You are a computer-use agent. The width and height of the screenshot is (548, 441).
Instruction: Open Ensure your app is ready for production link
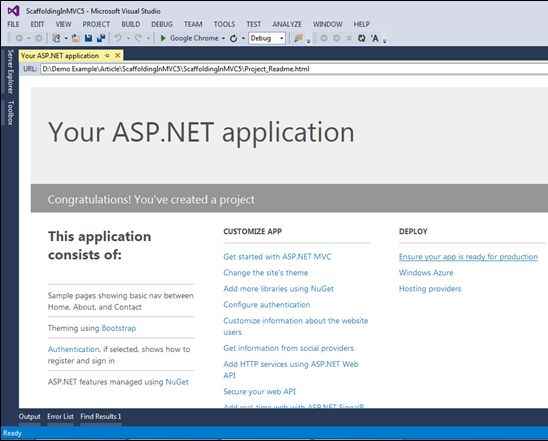pyautogui.click(x=468, y=257)
